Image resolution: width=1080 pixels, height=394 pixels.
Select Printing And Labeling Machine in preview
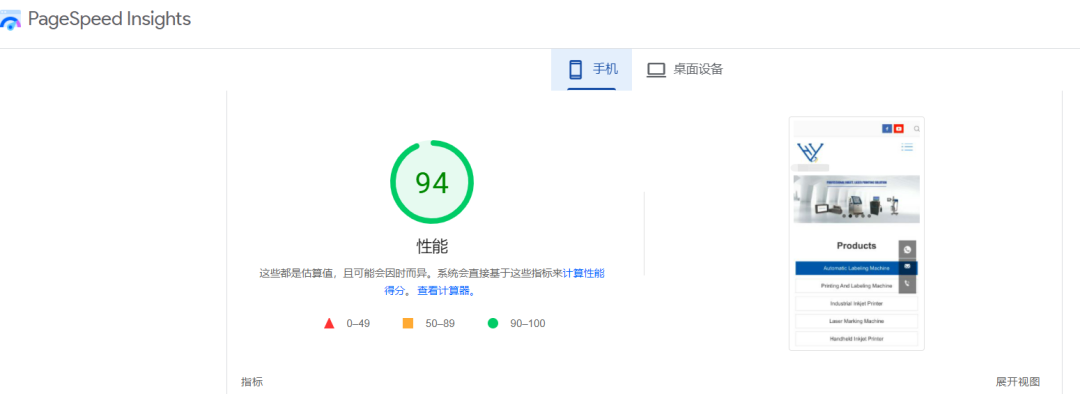pos(856,285)
